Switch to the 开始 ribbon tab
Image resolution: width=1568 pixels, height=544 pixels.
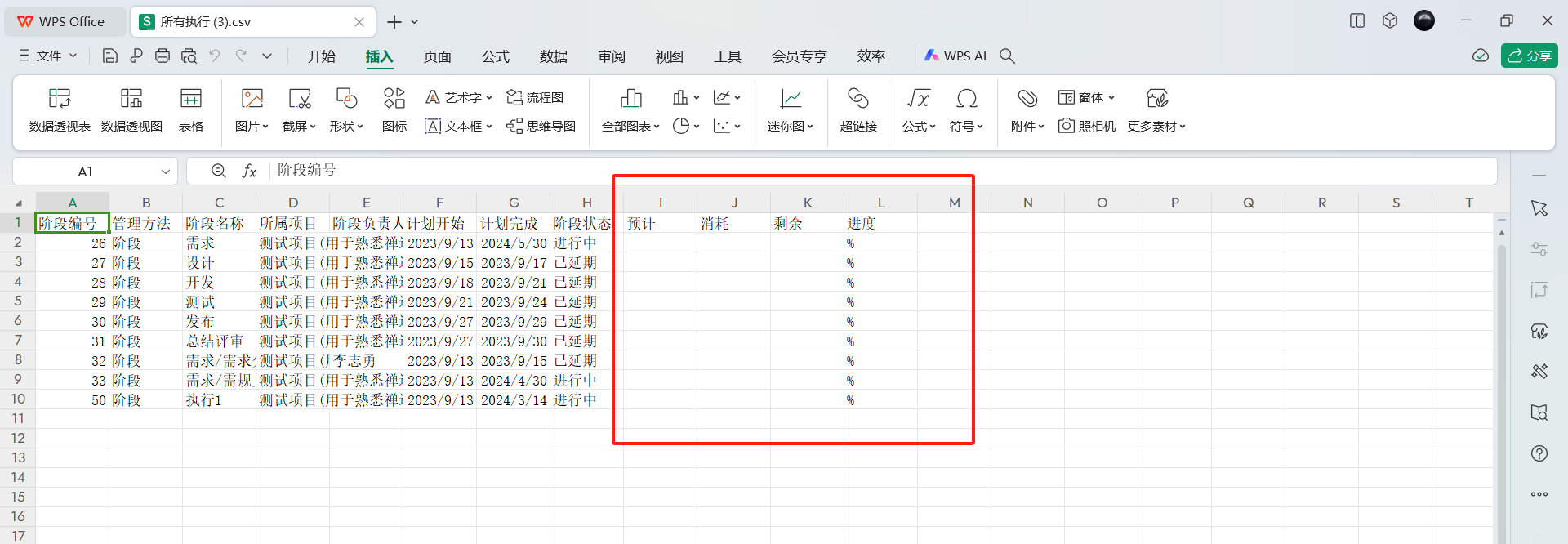pos(322,56)
